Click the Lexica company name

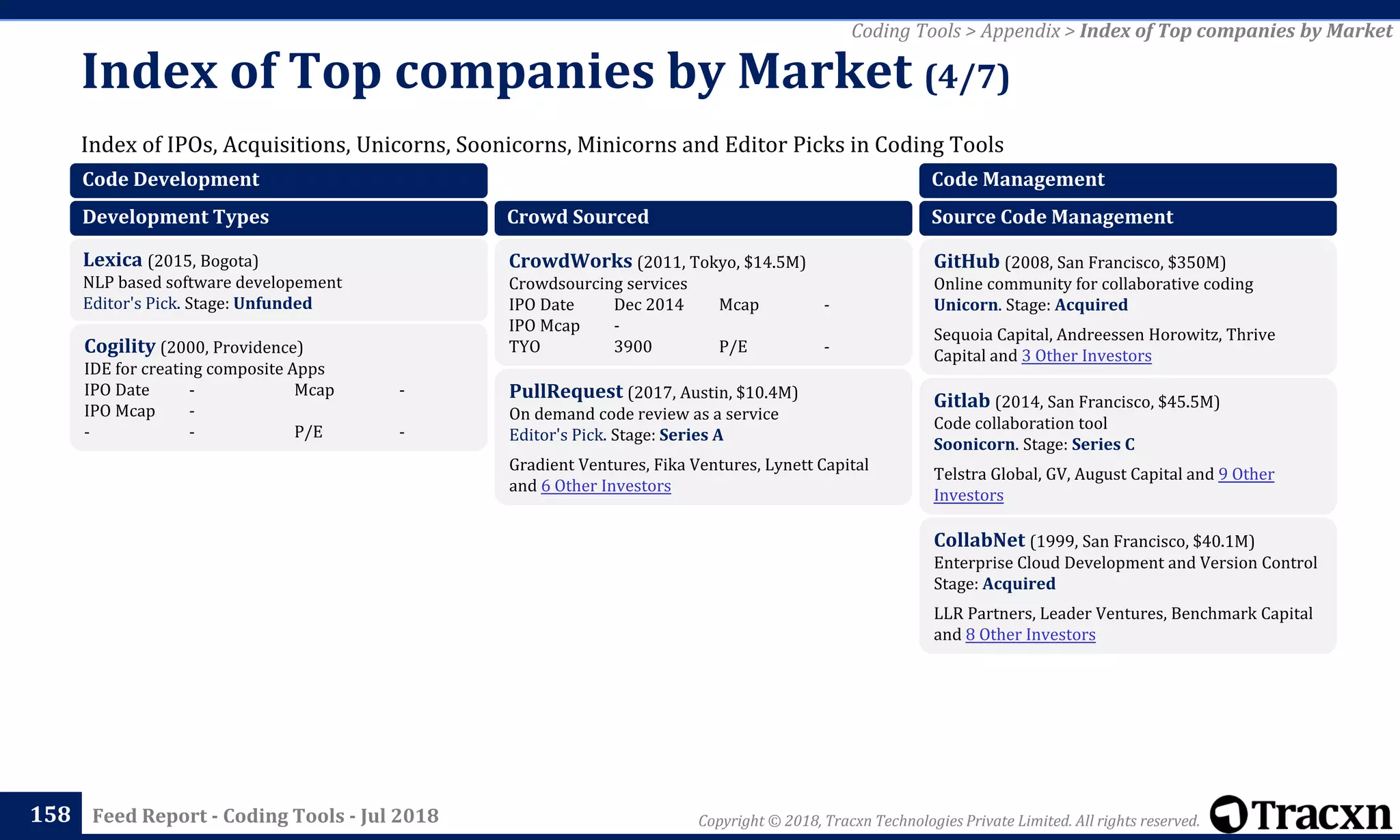coord(113,260)
